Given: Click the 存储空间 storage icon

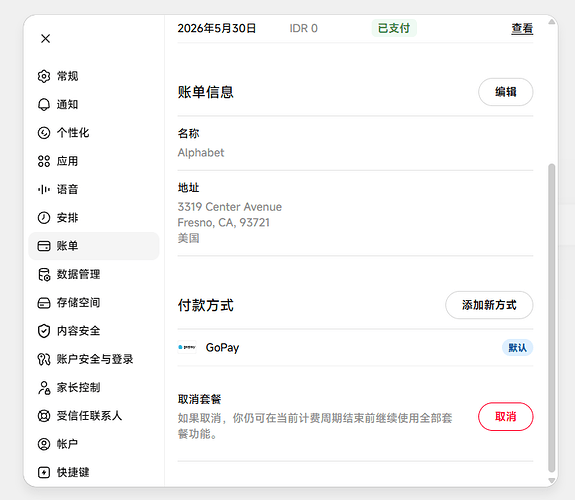Looking at the screenshot, I should [44, 303].
